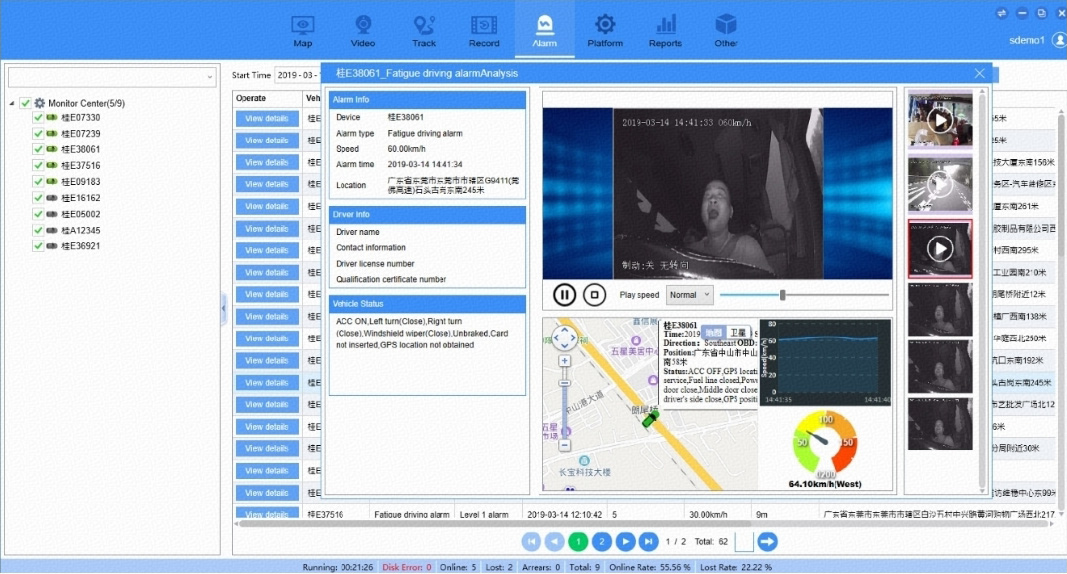Viewport: 1067px width, 574px height.
Task: Click the map pan direction control
Action: coord(564,338)
